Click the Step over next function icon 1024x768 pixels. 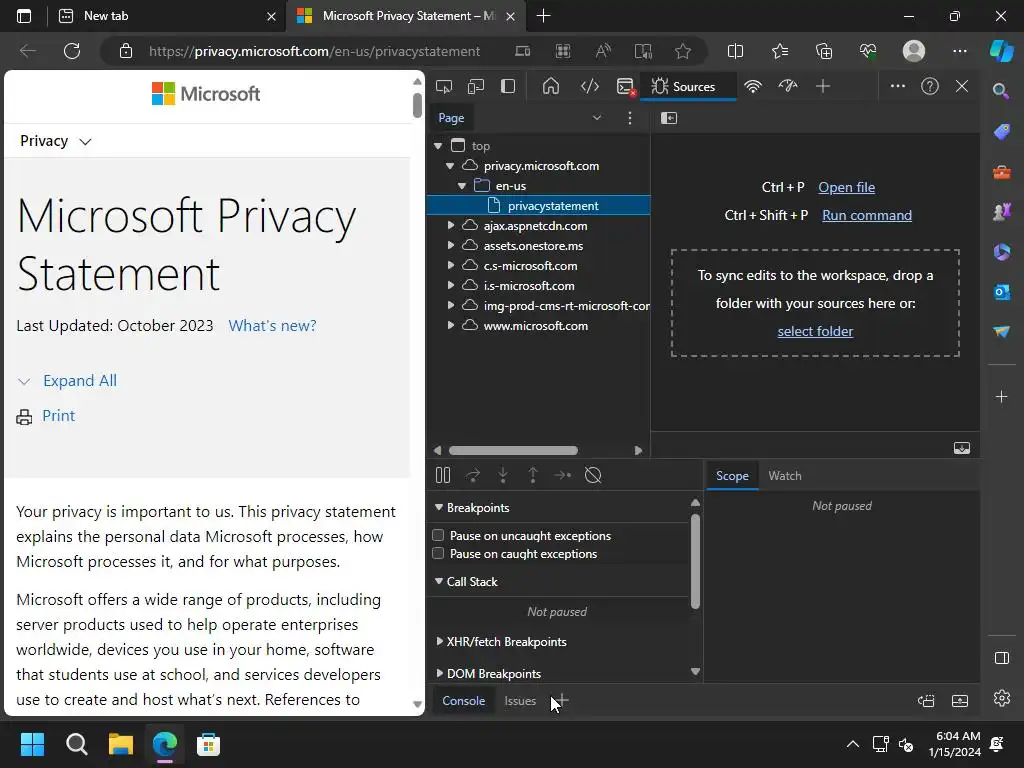point(473,475)
